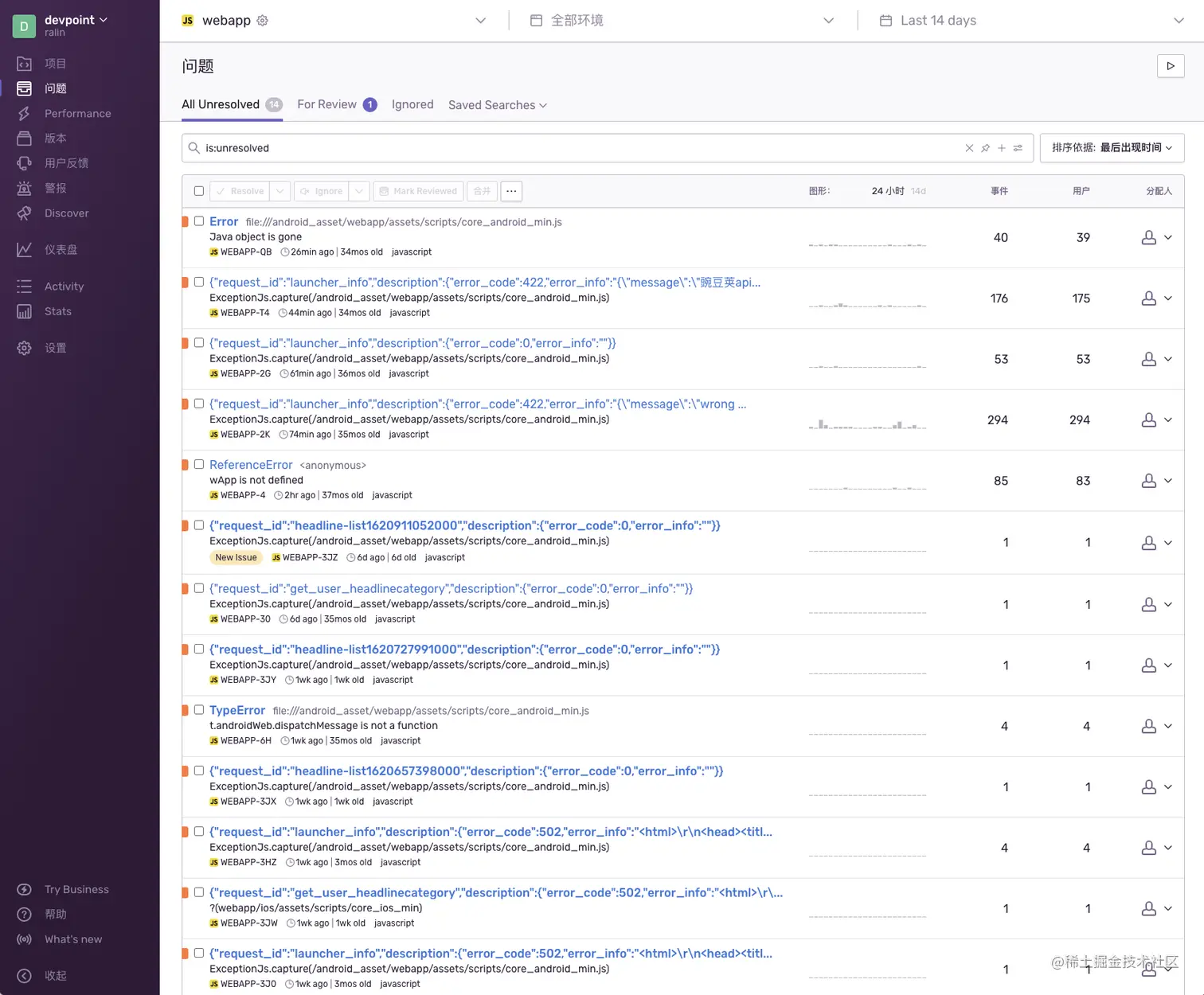Open What's new broadcast icon
The width and height of the screenshot is (1204, 995).
pyautogui.click(x=25, y=939)
